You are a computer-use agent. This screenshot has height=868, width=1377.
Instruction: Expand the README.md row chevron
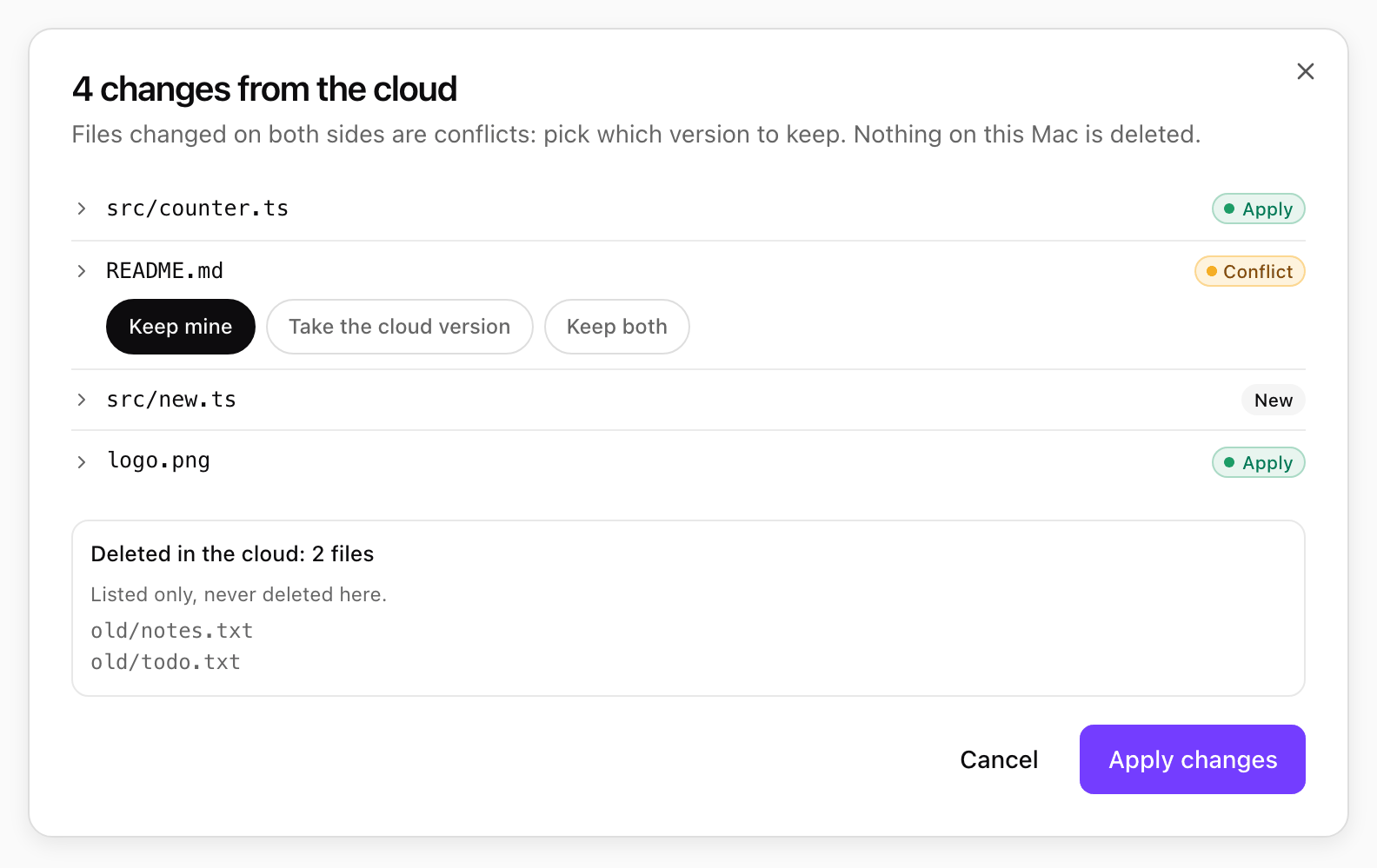[x=82, y=271]
